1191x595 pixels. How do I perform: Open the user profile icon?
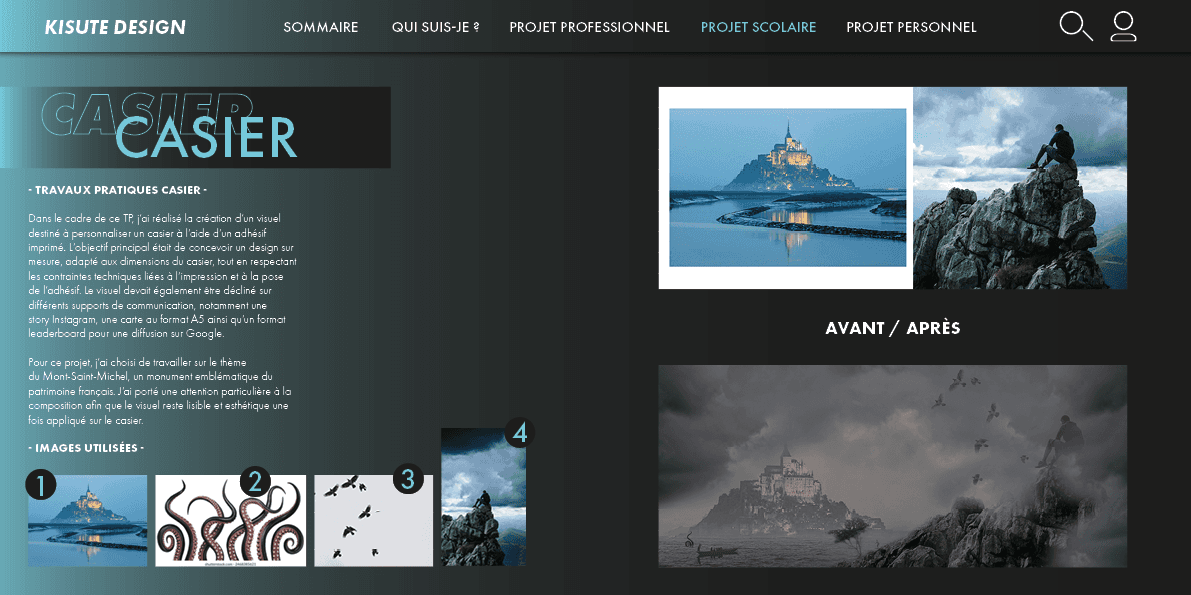click(1123, 27)
